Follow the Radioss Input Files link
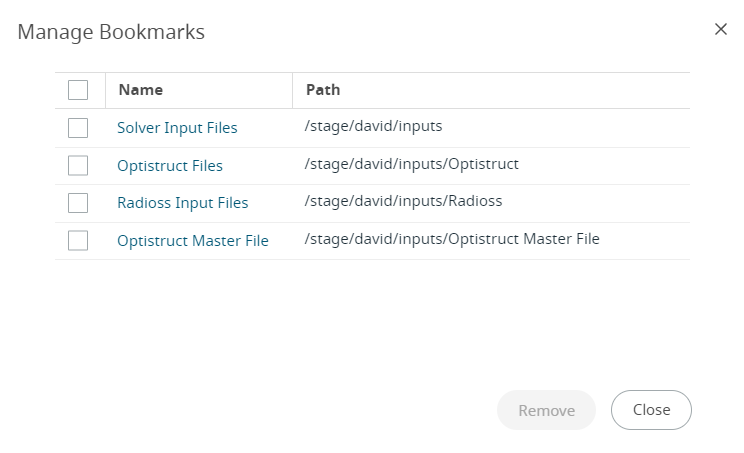The width and height of the screenshot is (744, 453). tap(183, 203)
